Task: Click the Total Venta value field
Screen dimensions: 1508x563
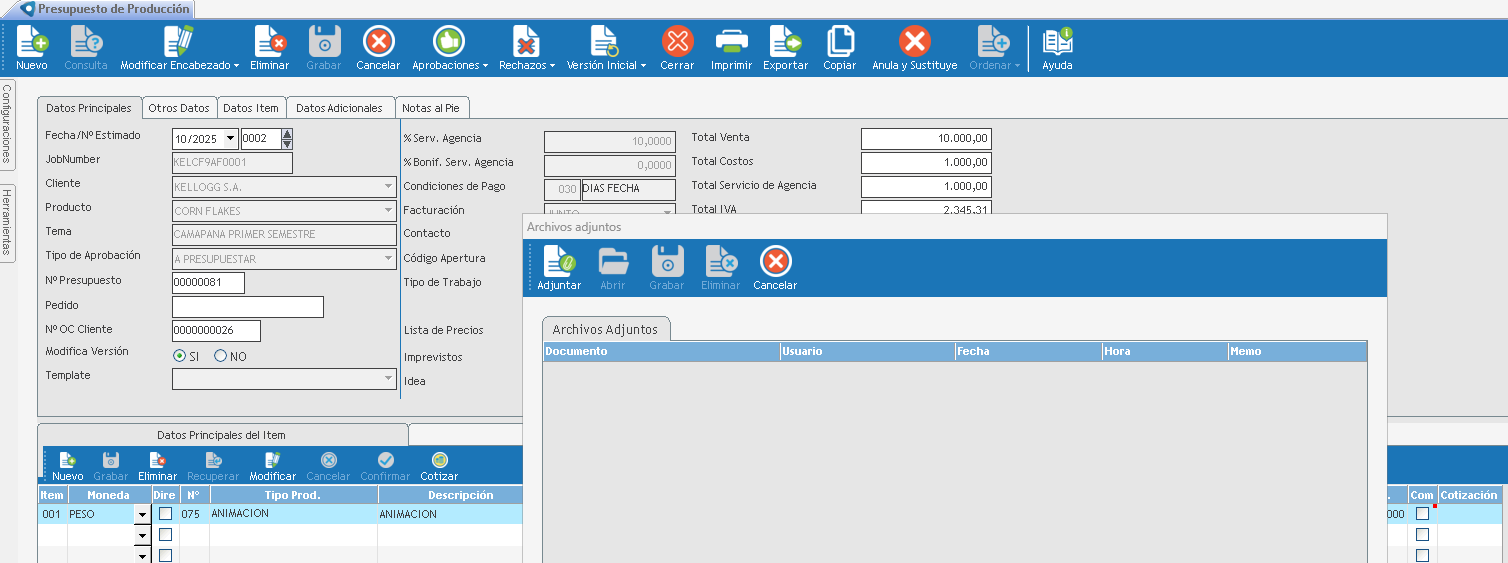Action: coord(926,139)
